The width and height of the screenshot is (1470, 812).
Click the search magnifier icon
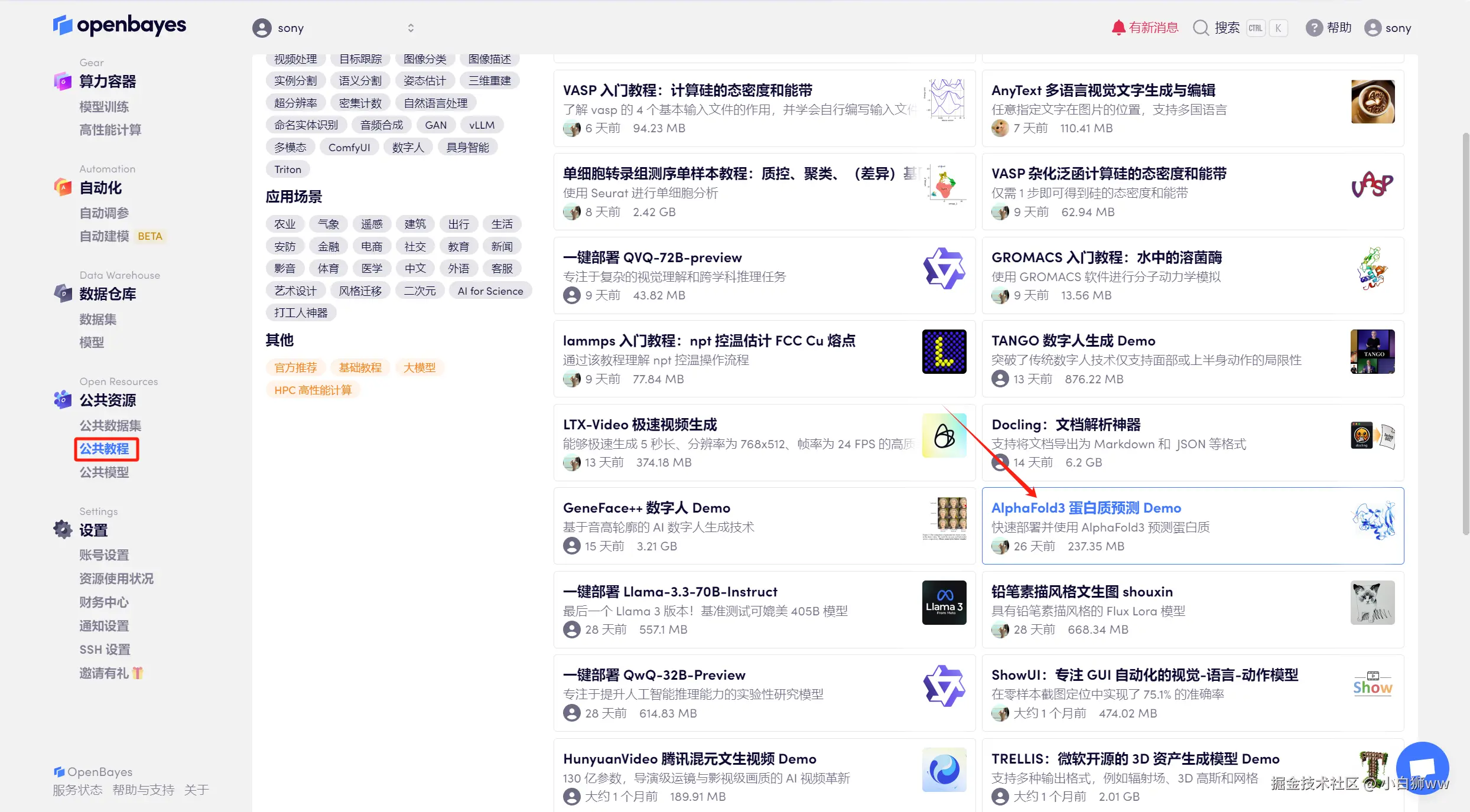[x=1201, y=28]
